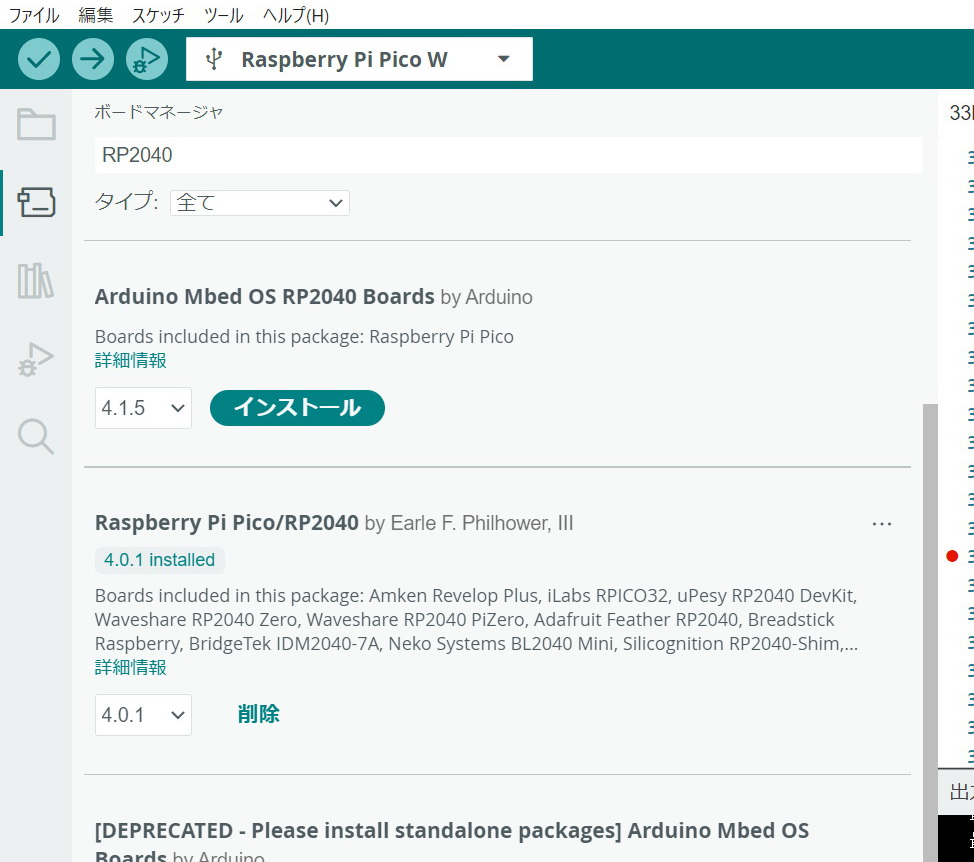Open more options for Raspberry Pi Pico/RP2040

[x=881, y=524]
